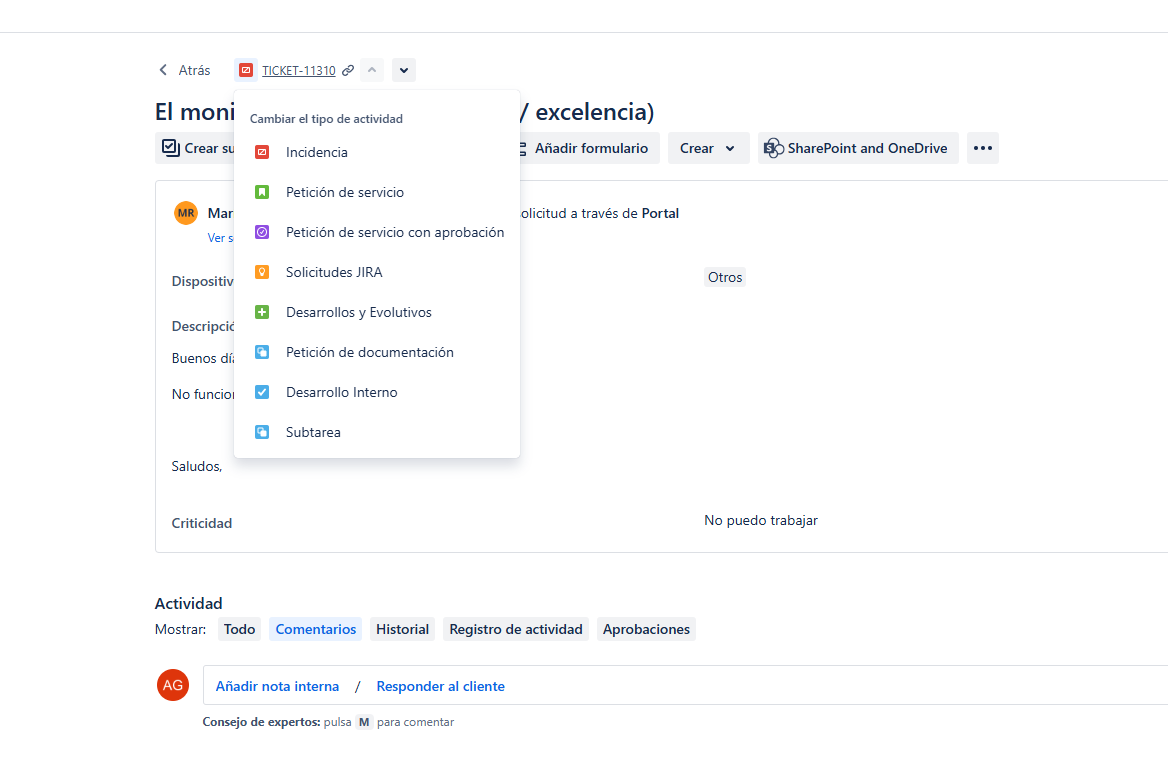Click the Subtarea type icon
1168x775 pixels.
coord(262,432)
